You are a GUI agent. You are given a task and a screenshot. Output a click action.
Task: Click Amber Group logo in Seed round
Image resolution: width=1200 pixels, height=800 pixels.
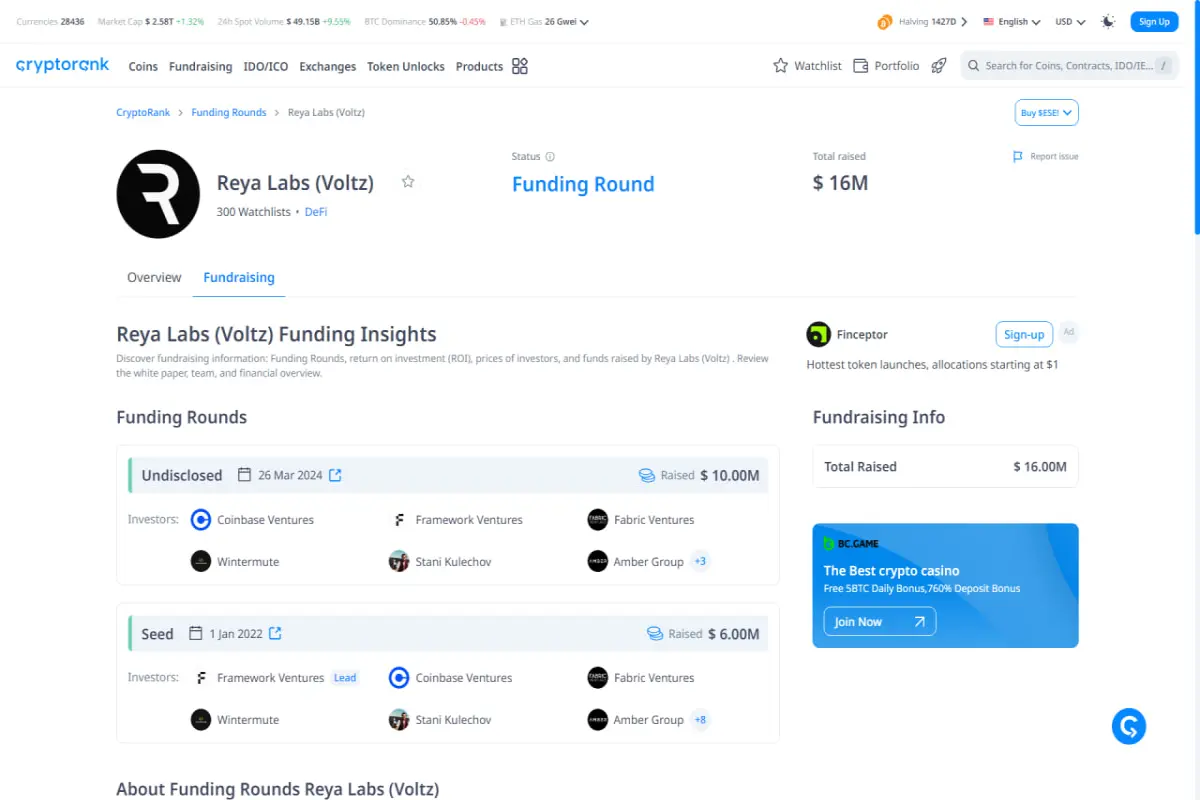pos(598,719)
